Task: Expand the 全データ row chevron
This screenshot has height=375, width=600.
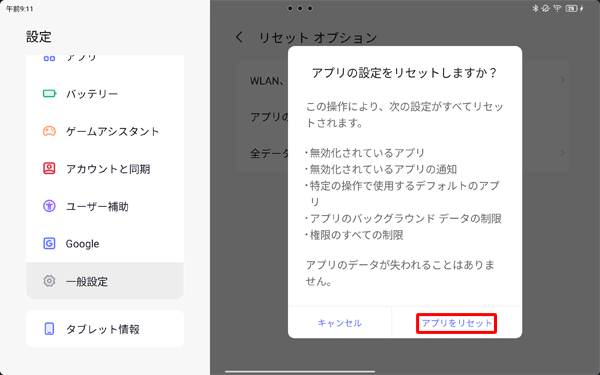Action: tap(562, 153)
